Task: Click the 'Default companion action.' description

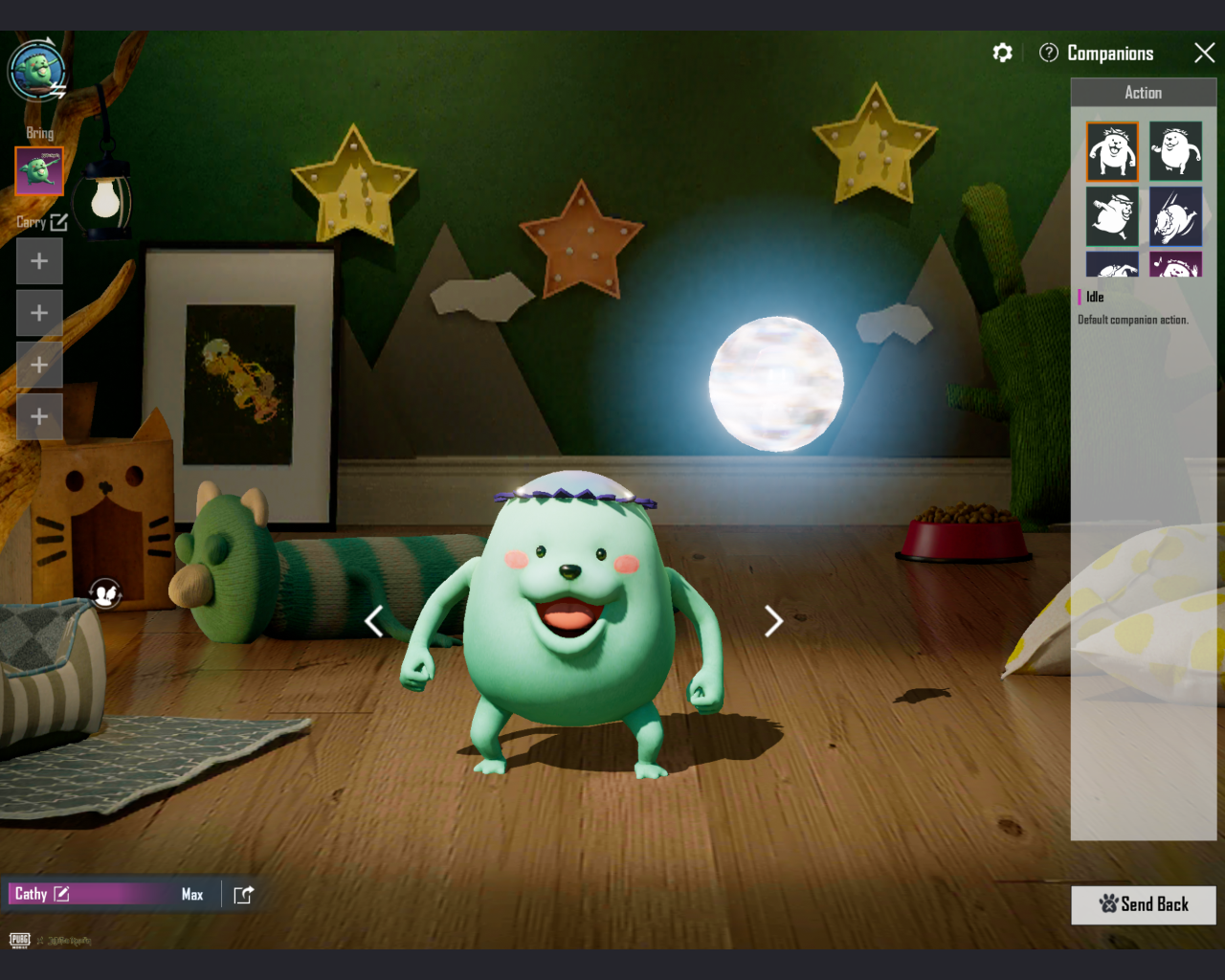Action: pos(1133,320)
